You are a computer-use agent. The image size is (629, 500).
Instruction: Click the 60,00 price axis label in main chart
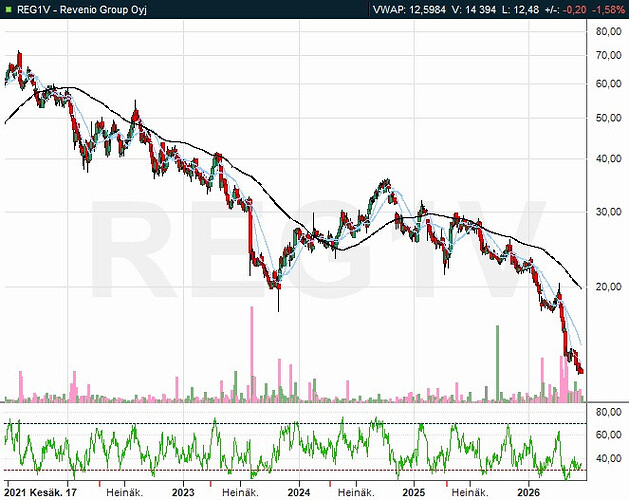point(609,84)
